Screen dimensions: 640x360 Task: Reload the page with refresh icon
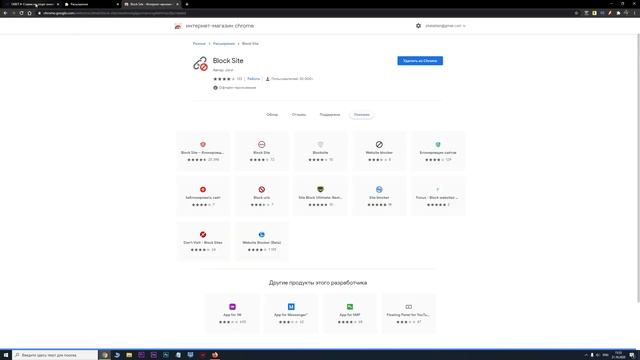point(21,13)
